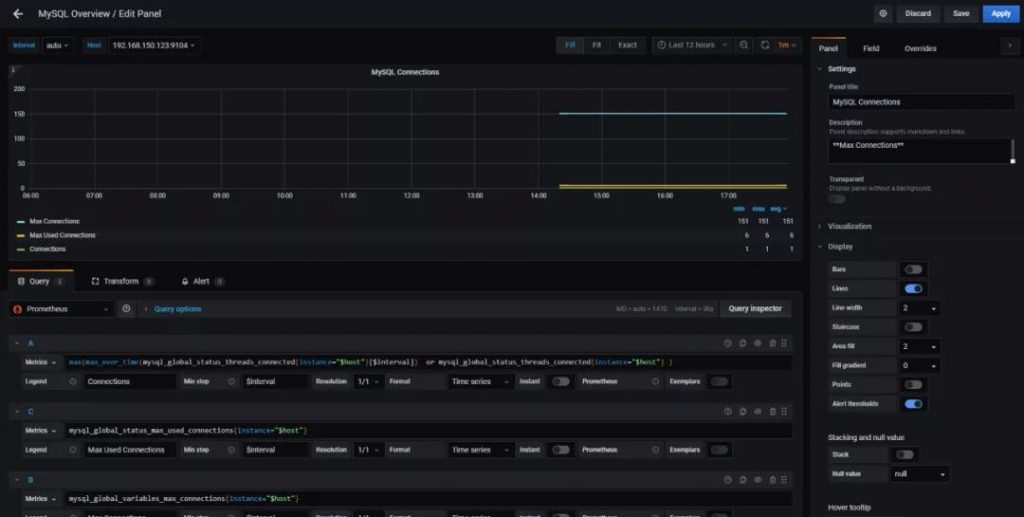Enable the Staircase switch
The image size is (1024, 517).
(x=913, y=327)
